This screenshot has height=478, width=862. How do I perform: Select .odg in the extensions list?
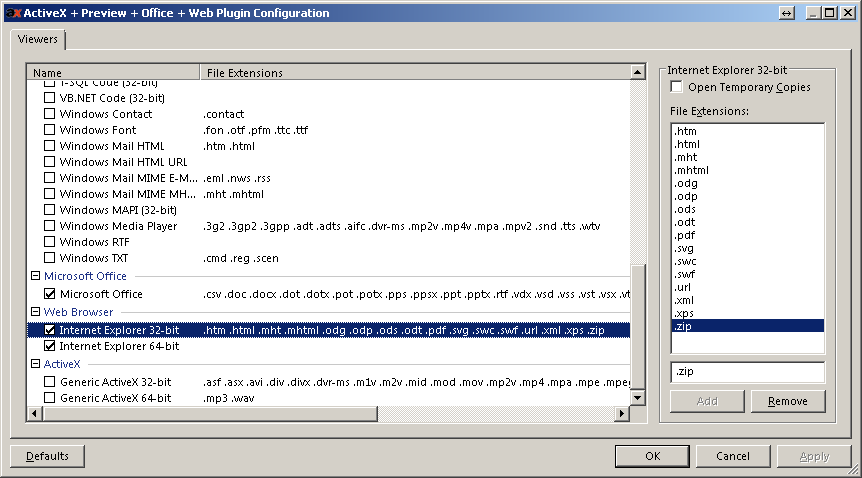pyautogui.click(x=748, y=183)
